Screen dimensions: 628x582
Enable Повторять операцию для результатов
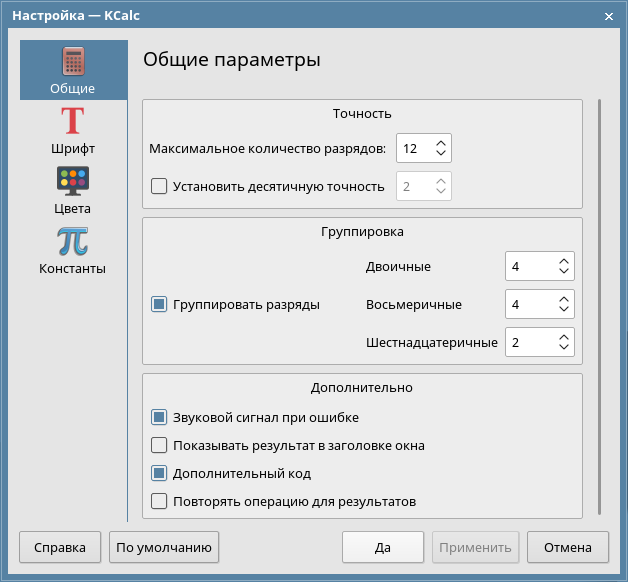click(158, 502)
